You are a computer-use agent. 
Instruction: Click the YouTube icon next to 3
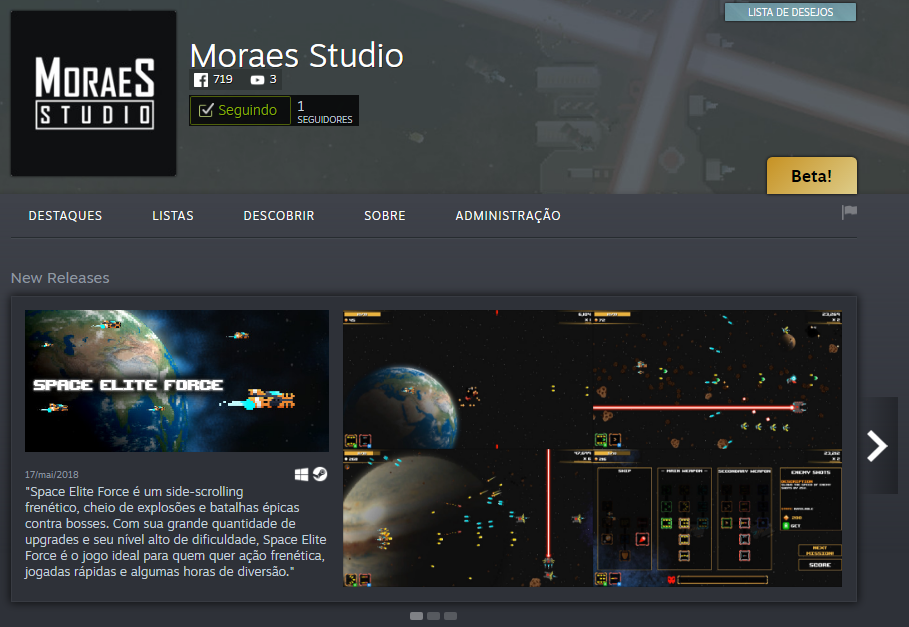tap(258, 80)
